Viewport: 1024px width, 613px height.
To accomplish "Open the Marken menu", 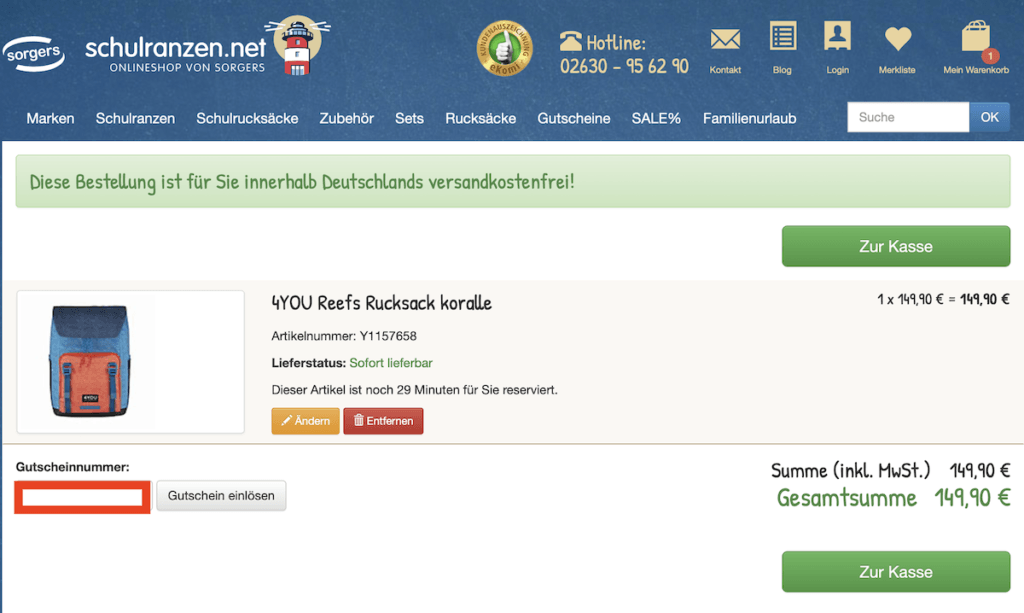I will (50, 118).
